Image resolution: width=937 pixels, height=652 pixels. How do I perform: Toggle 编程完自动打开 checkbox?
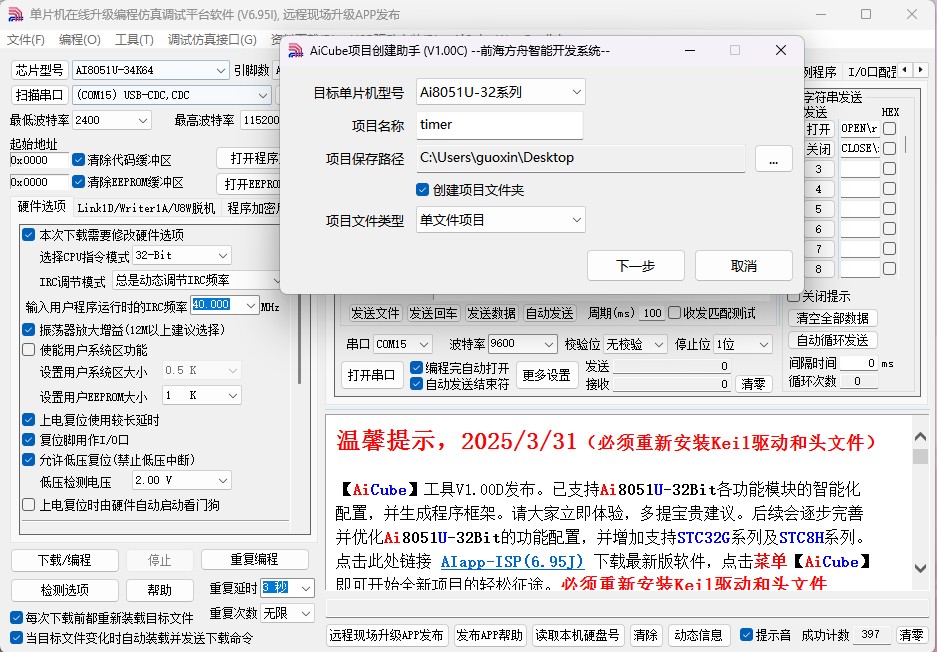[x=417, y=368]
